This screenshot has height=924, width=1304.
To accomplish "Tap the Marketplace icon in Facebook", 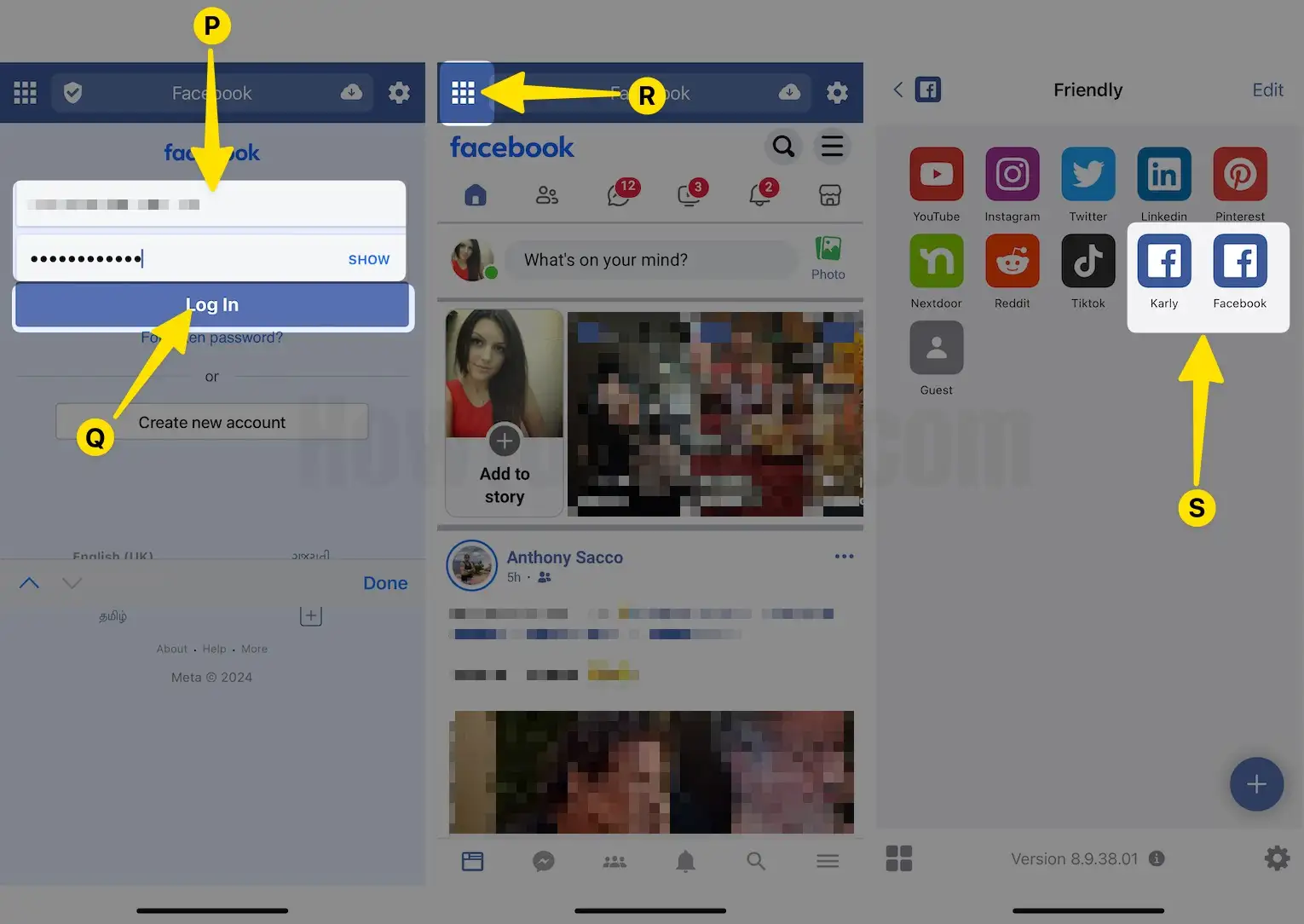I will [830, 195].
